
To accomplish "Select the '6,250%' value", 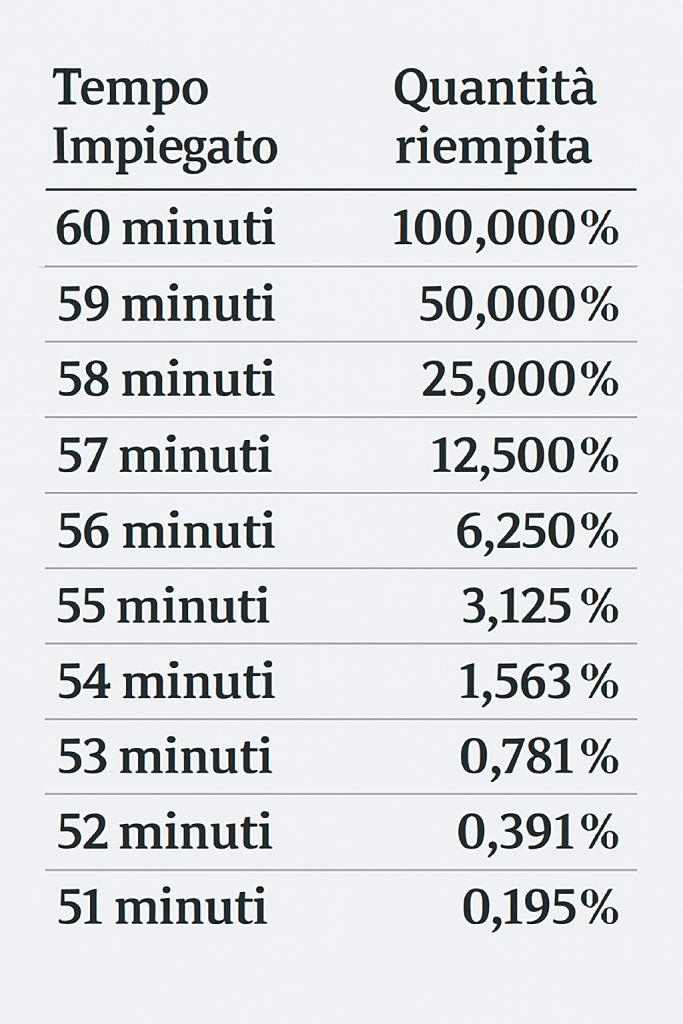I will coord(537,532).
